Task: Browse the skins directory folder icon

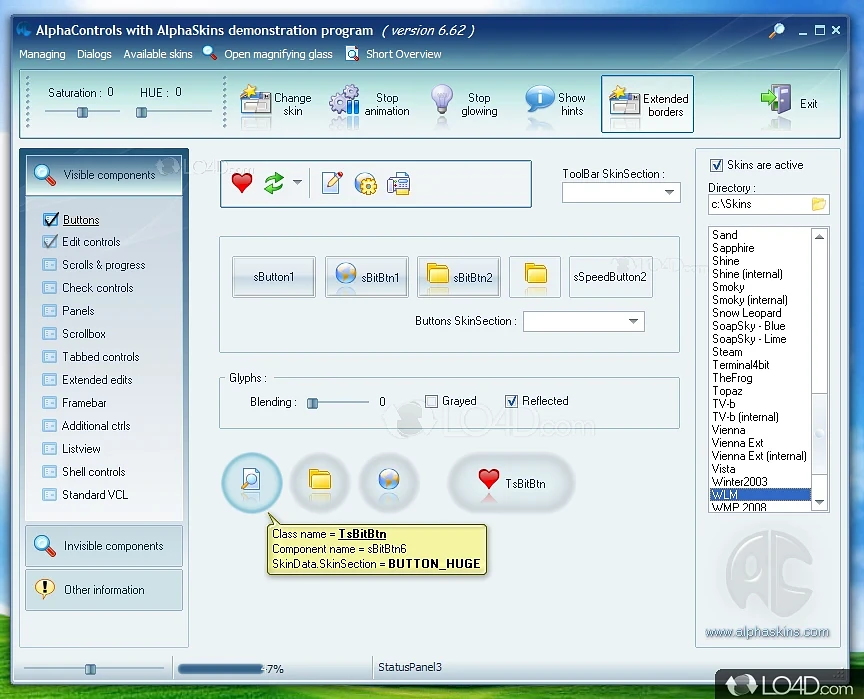Action: coord(819,204)
